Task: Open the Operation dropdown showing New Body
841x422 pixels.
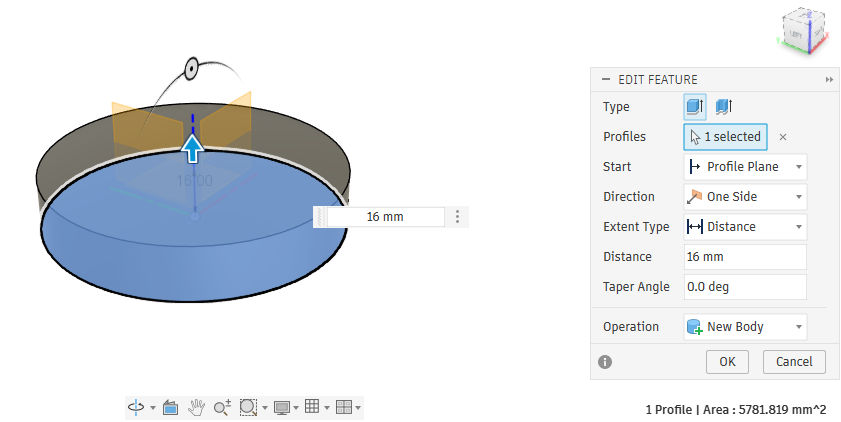Action: click(745, 327)
